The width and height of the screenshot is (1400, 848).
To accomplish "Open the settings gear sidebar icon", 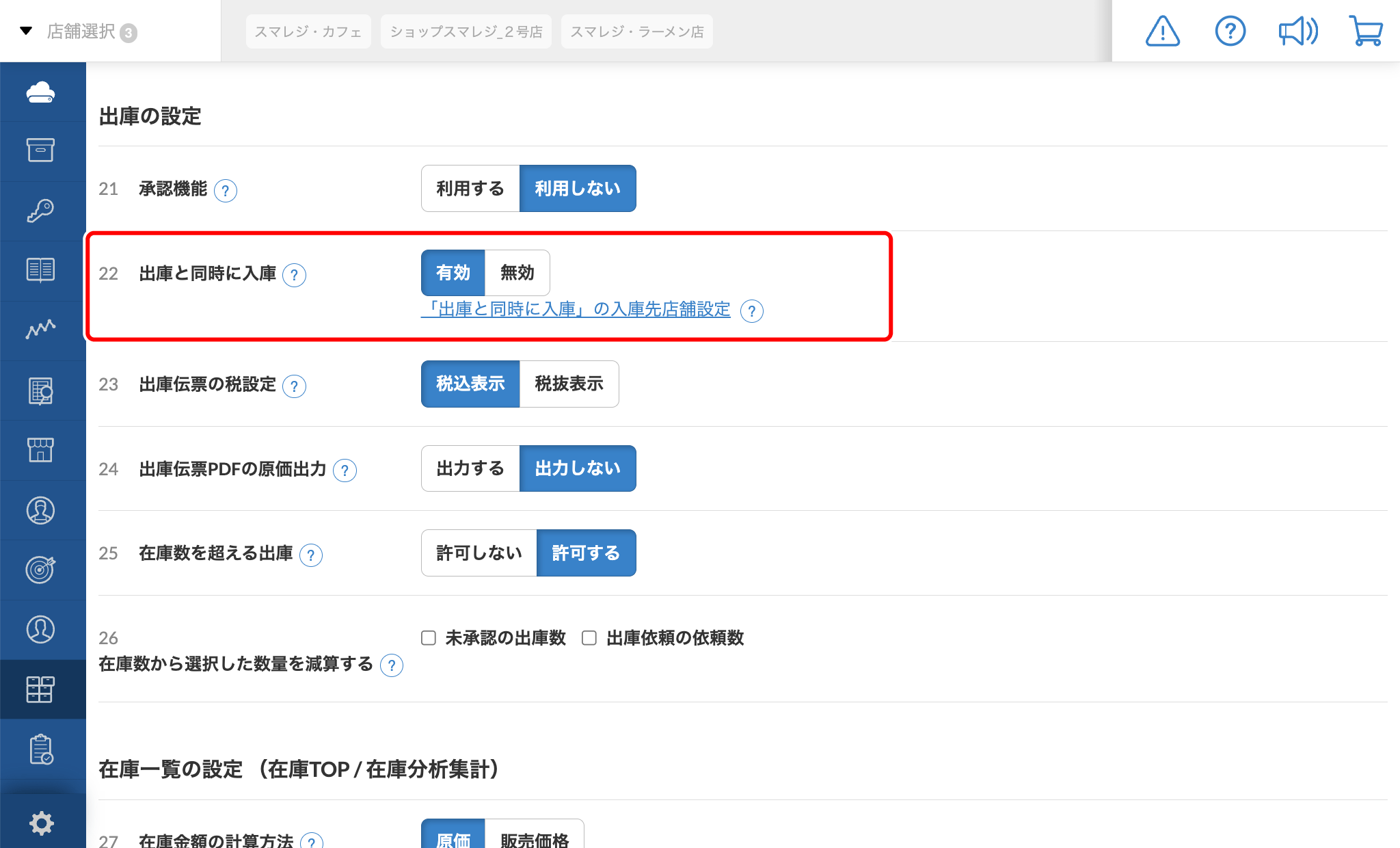I will [41, 823].
